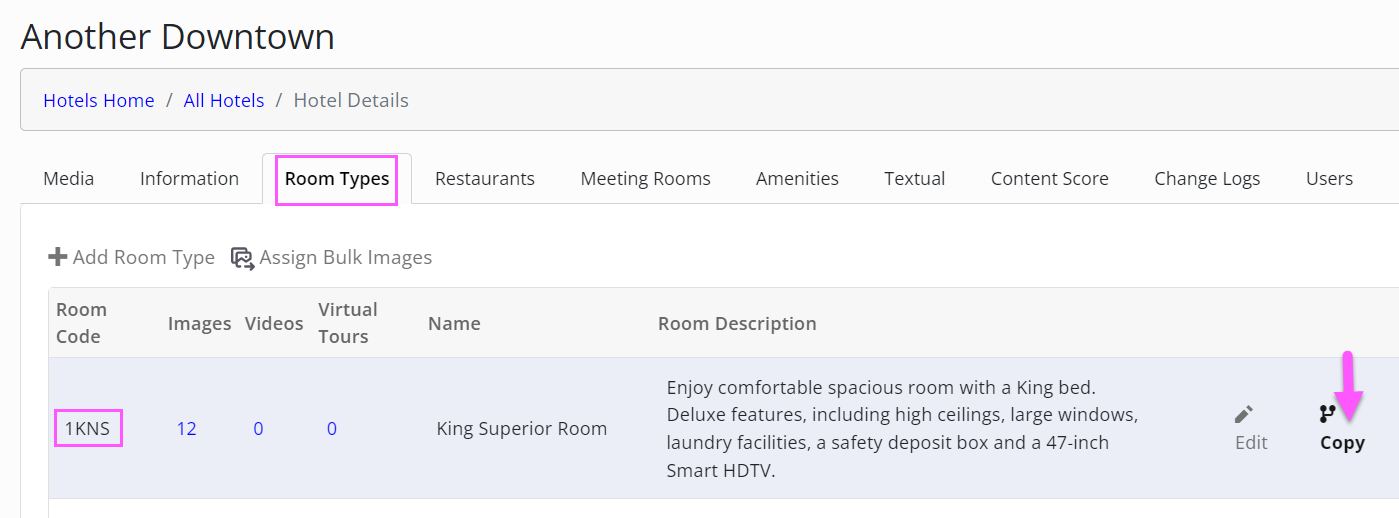Click the Assign Bulk Images icon
Screen dimensions: 1399x518
(242, 258)
